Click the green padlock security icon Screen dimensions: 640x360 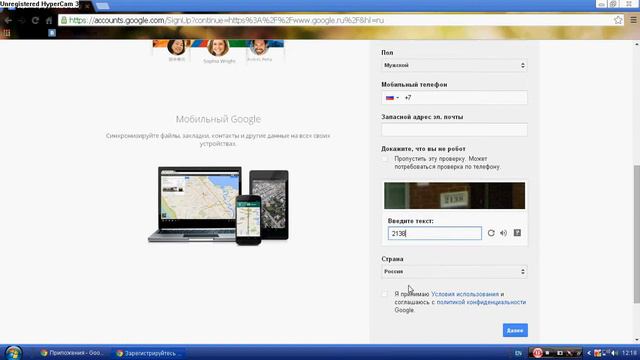[x=64, y=20]
